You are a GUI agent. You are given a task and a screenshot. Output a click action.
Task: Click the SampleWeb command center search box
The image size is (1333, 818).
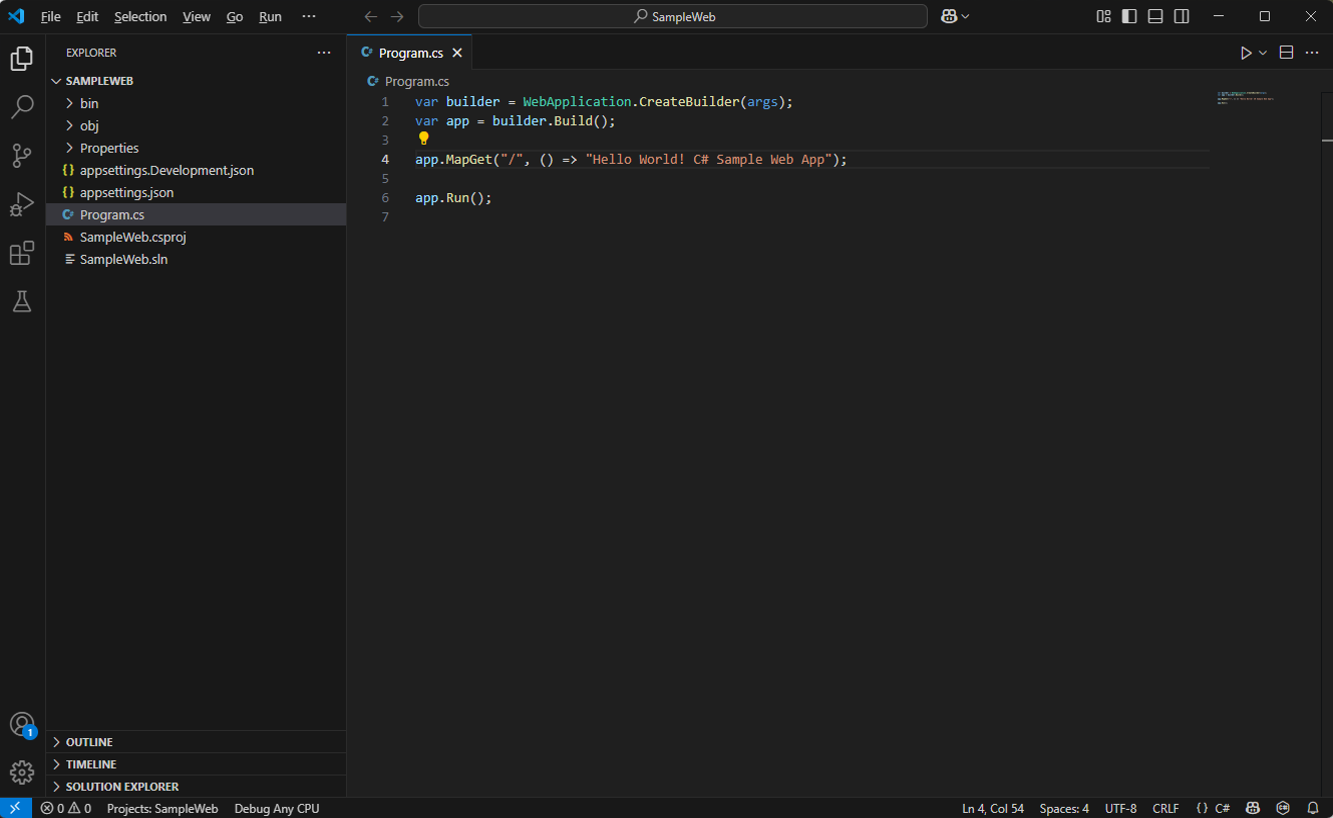click(673, 16)
